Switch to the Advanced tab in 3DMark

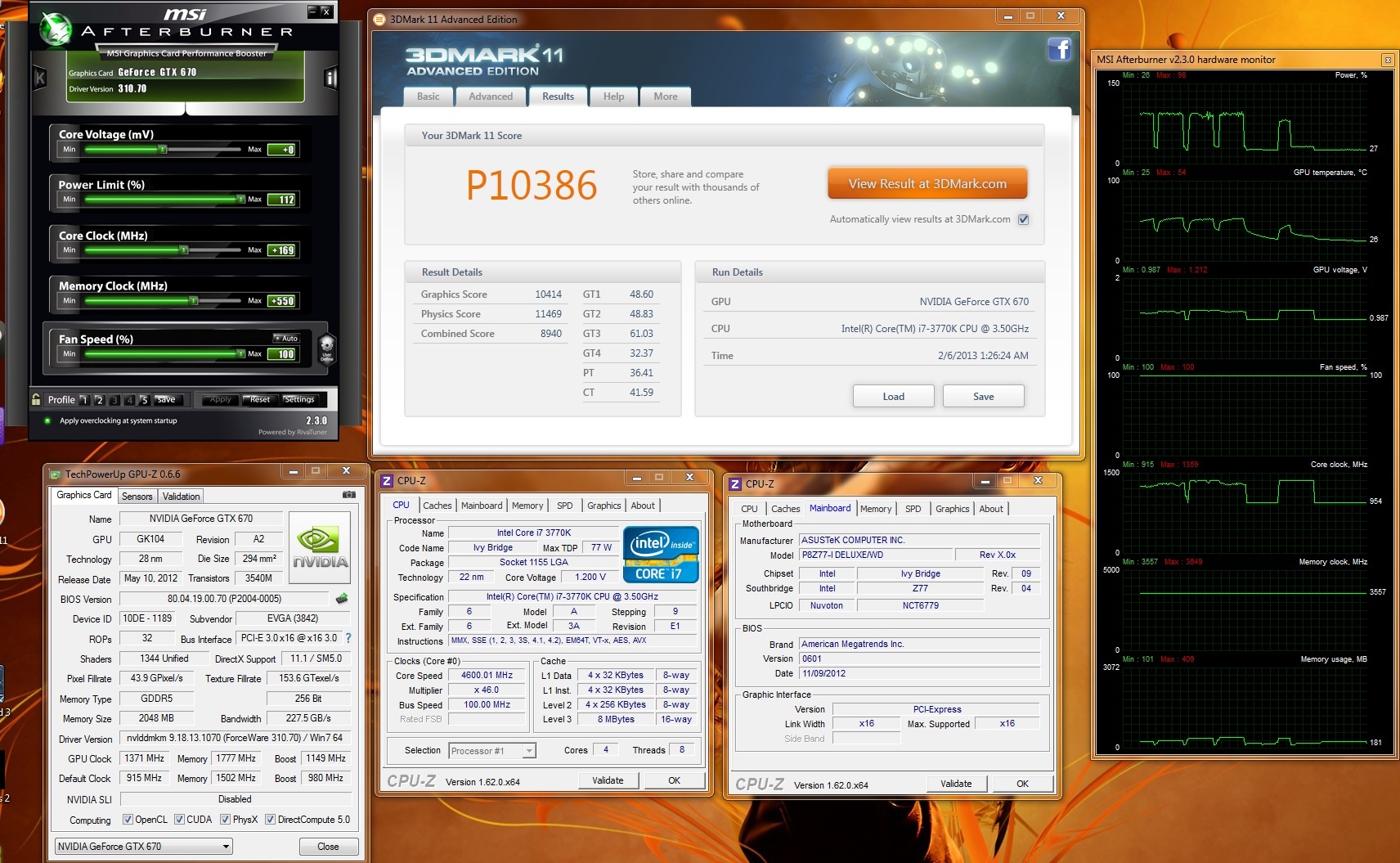pos(491,97)
